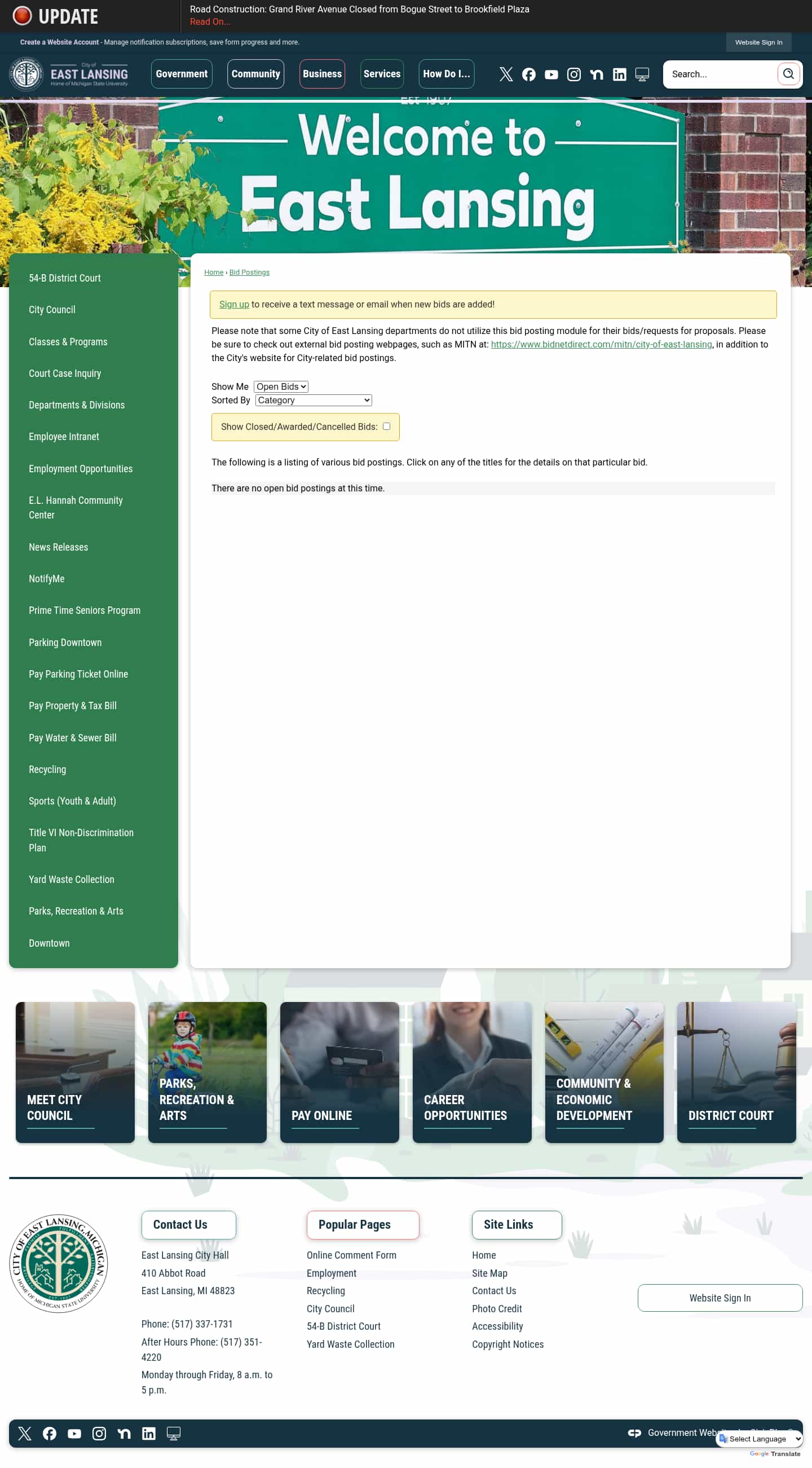This screenshot has height=1468, width=812.
Task: Open the footer Facebook icon
Action: [x=50, y=1433]
